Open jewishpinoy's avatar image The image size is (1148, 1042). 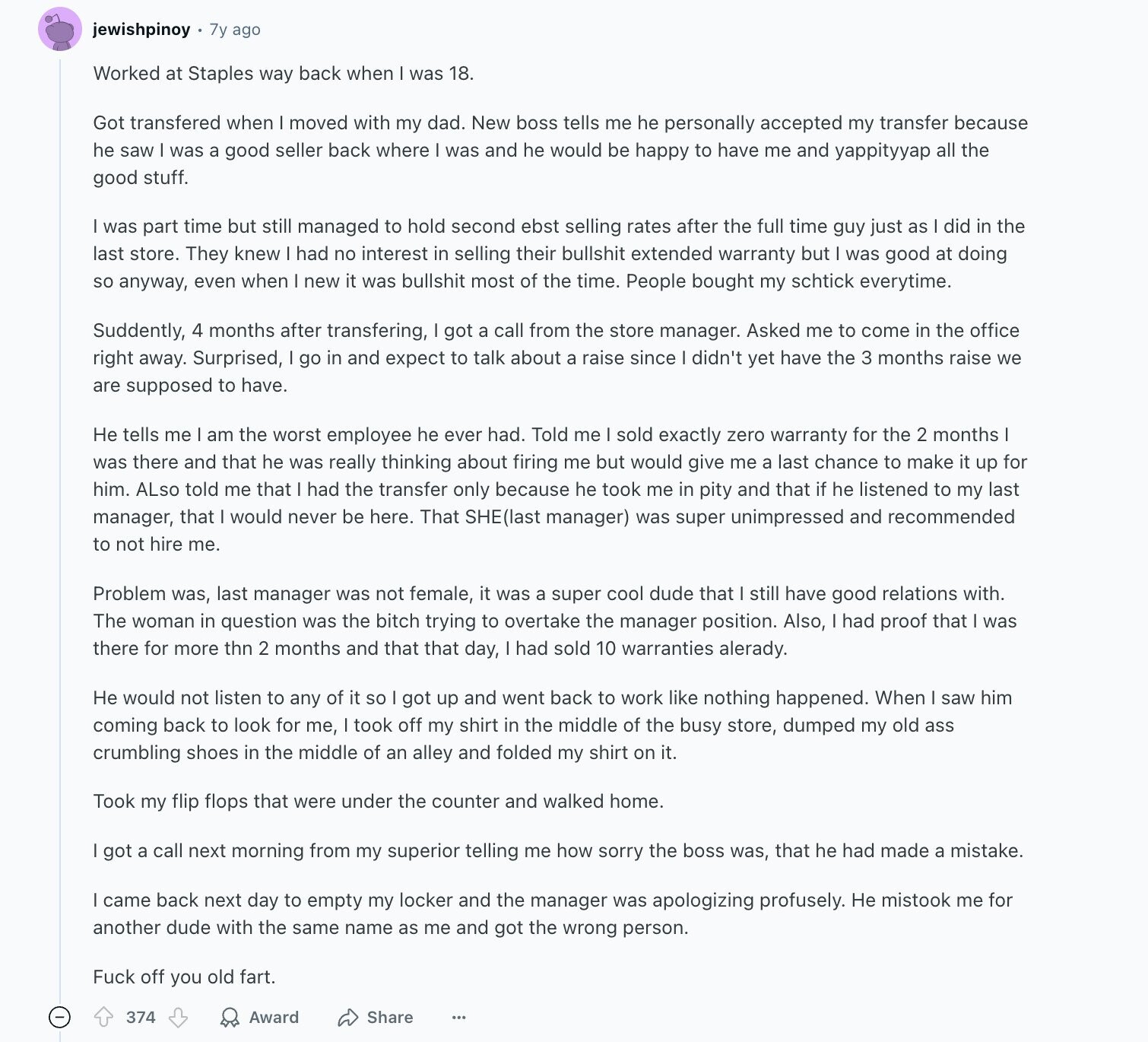(60, 29)
